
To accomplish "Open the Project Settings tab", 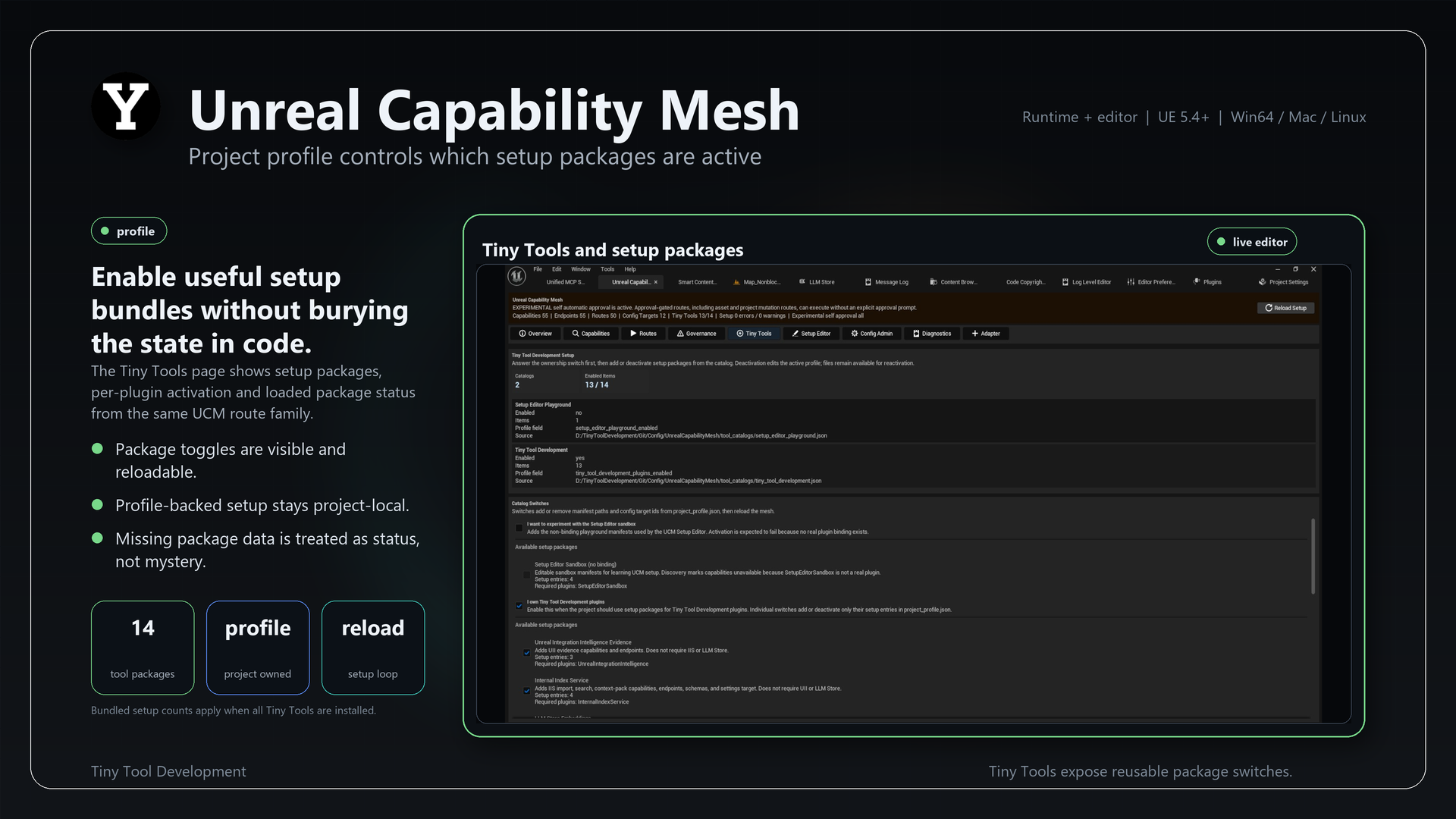I will (1284, 282).
